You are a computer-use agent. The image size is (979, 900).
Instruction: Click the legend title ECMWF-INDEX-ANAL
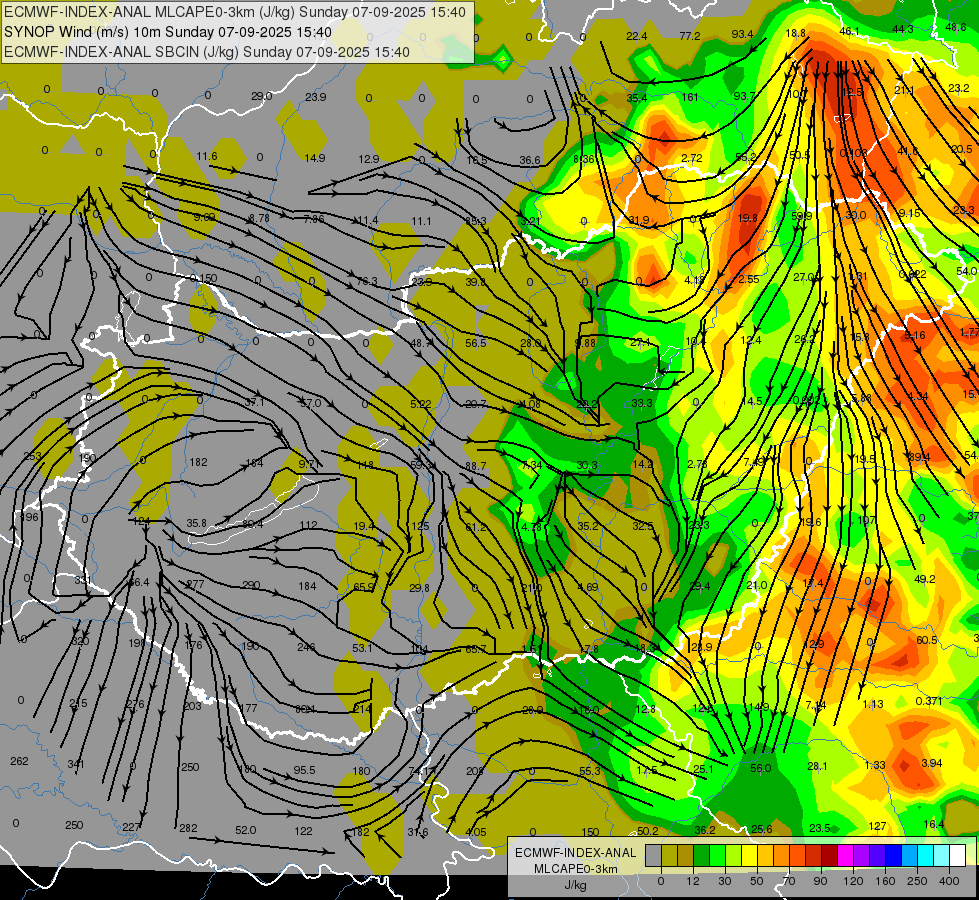[576, 853]
